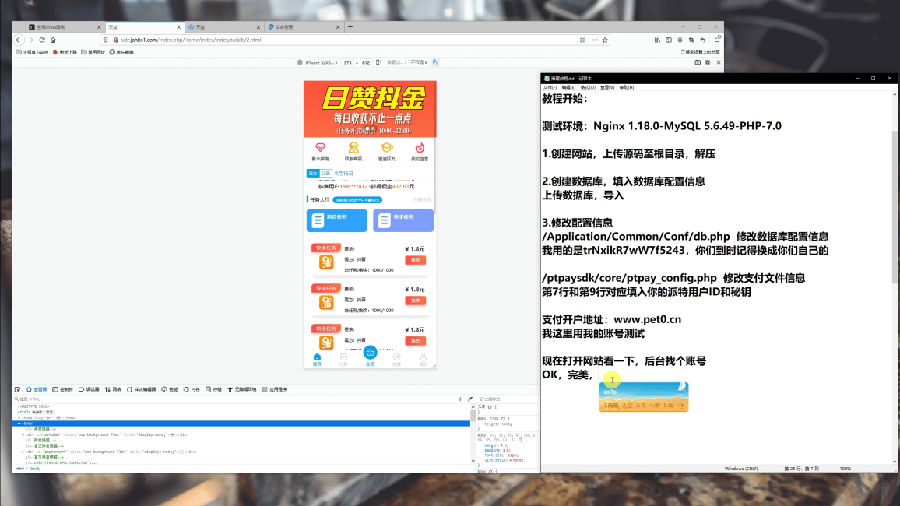900x506 pixels.
Task: Collapse the selected body node in the DOM tree
Action: pyautogui.click(x=20, y=423)
